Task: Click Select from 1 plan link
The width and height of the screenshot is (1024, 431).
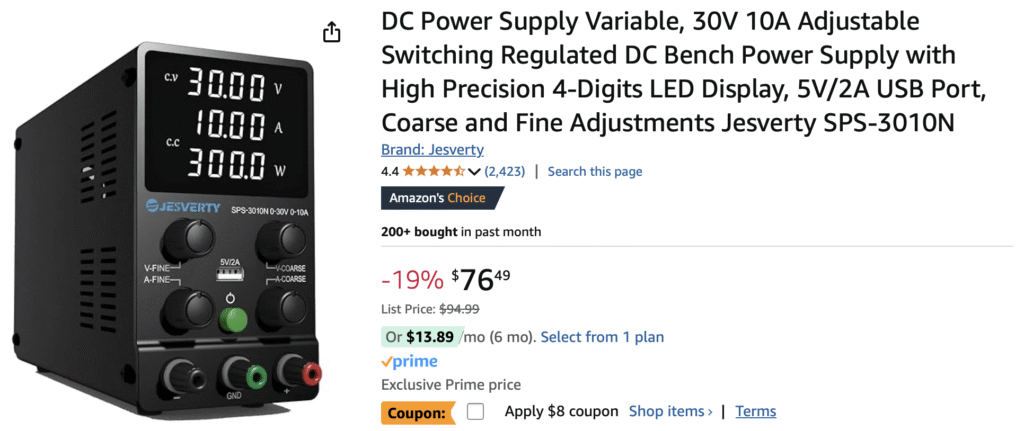Action: pyautogui.click(x=602, y=337)
